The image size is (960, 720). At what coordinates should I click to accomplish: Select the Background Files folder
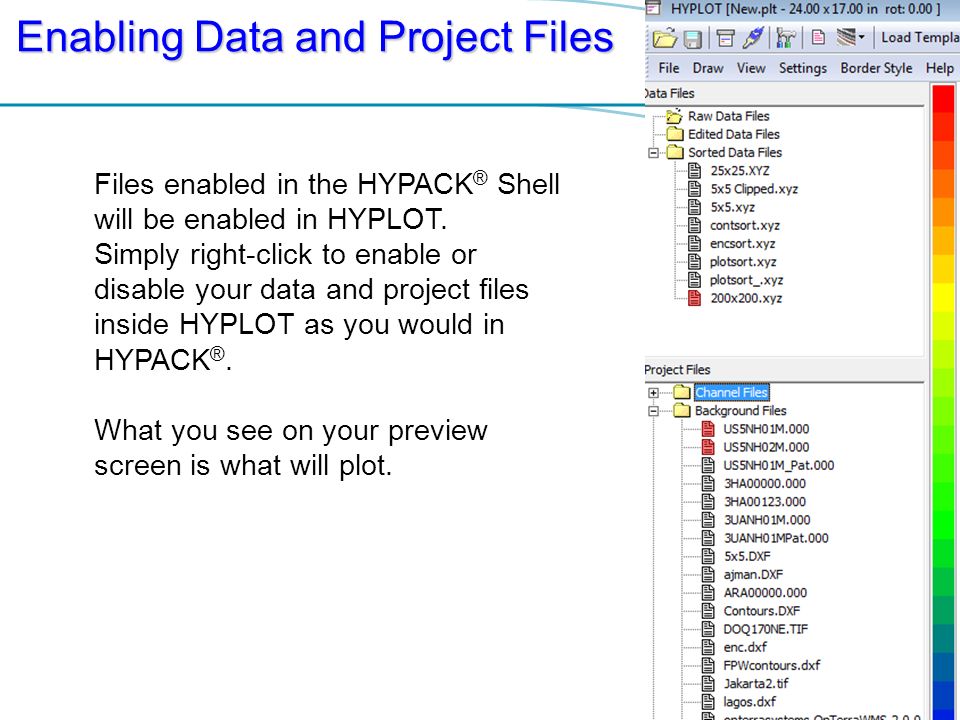[740, 411]
